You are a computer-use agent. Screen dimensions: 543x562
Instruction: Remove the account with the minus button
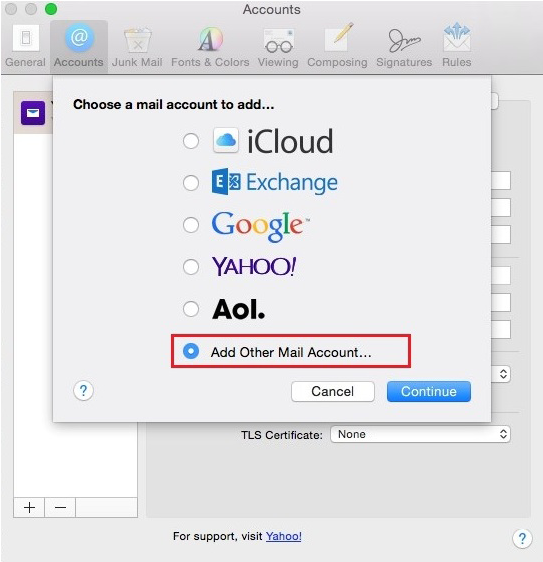(60, 508)
